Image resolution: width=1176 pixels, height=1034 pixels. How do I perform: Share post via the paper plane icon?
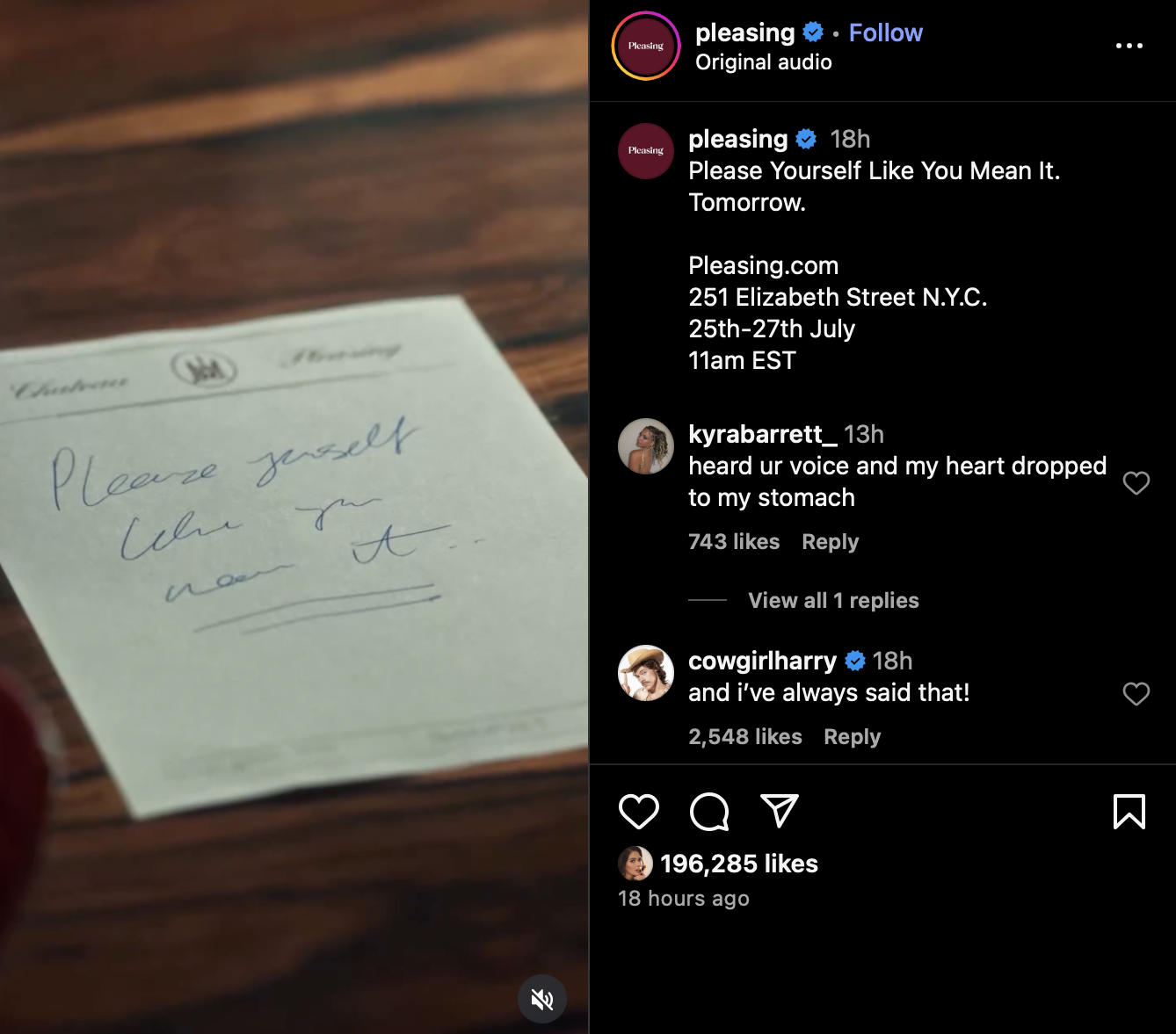[780, 811]
